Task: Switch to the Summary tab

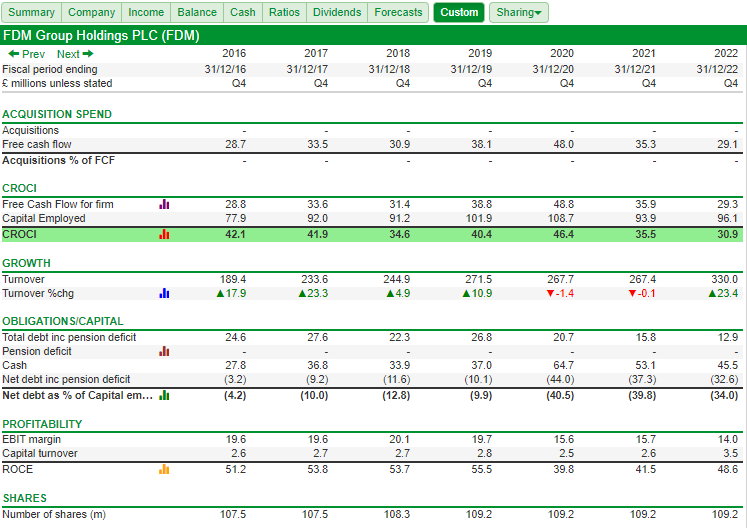Action: click(x=31, y=12)
